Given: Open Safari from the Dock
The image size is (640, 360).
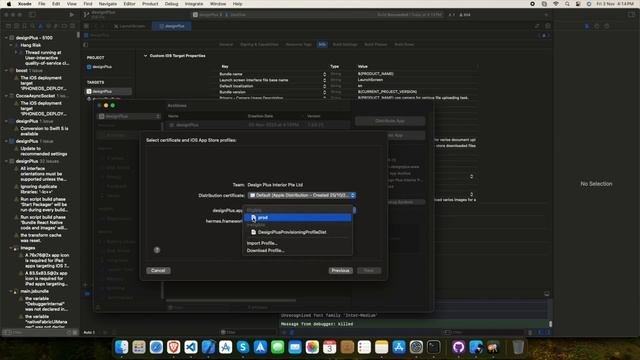Looking at the screenshot, I should pyautogui.click(x=156, y=347).
